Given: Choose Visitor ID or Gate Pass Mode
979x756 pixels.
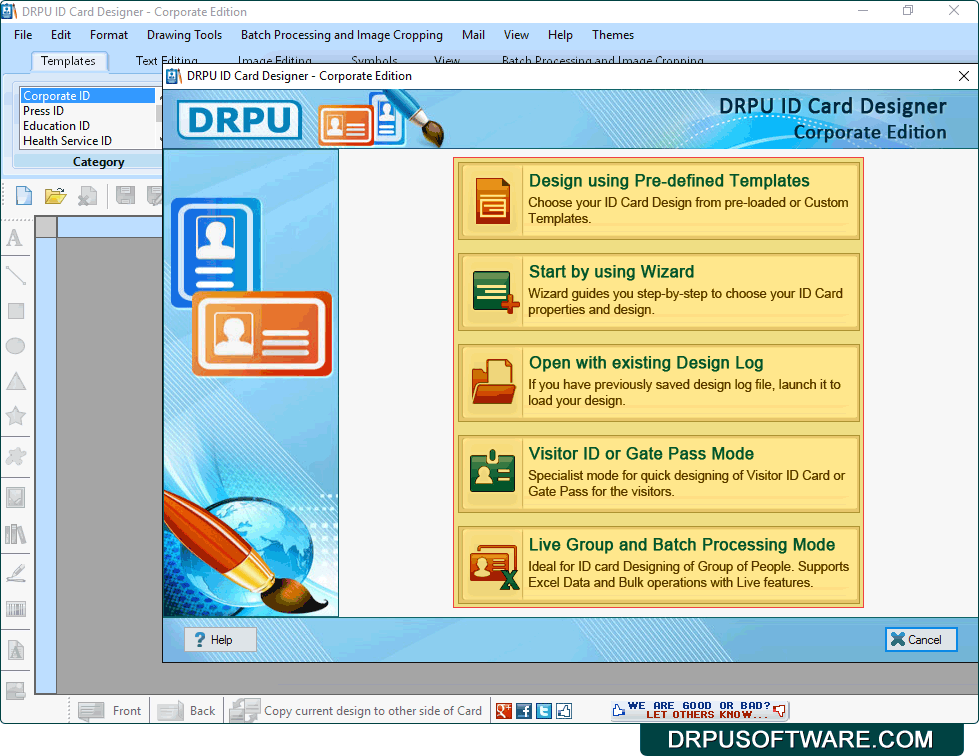Looking at the screenshot, I should [659, 474].
